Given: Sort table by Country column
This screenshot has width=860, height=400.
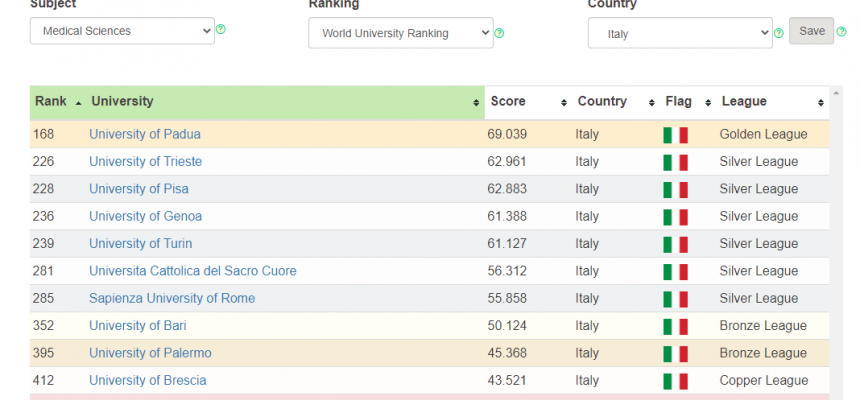Looking at the screenshot, I should pyautogui.click(x=616, y=102).
